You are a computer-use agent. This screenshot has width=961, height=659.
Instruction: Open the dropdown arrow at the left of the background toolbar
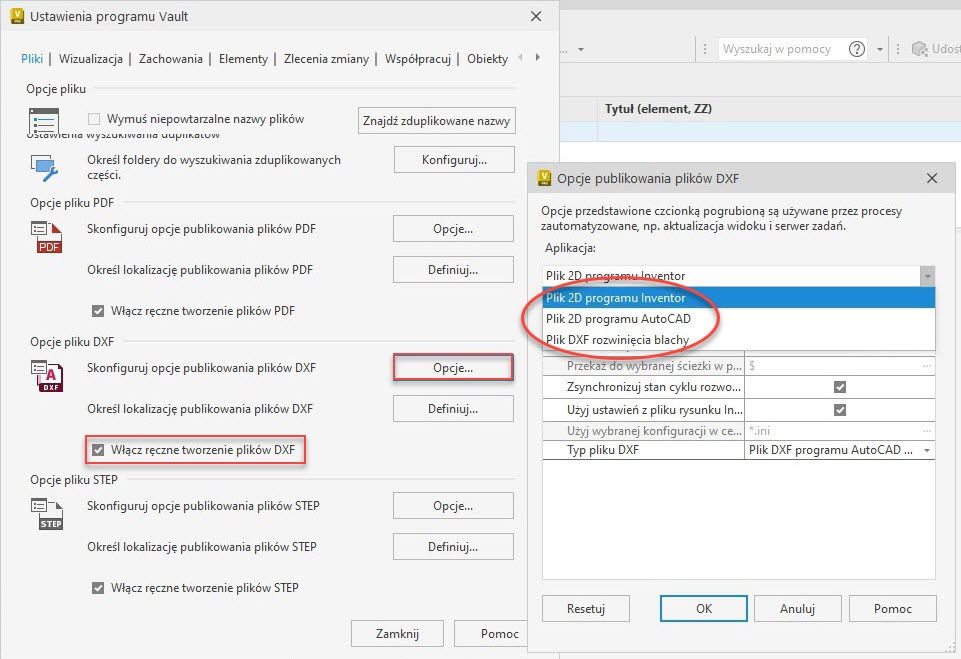[581, 50]
